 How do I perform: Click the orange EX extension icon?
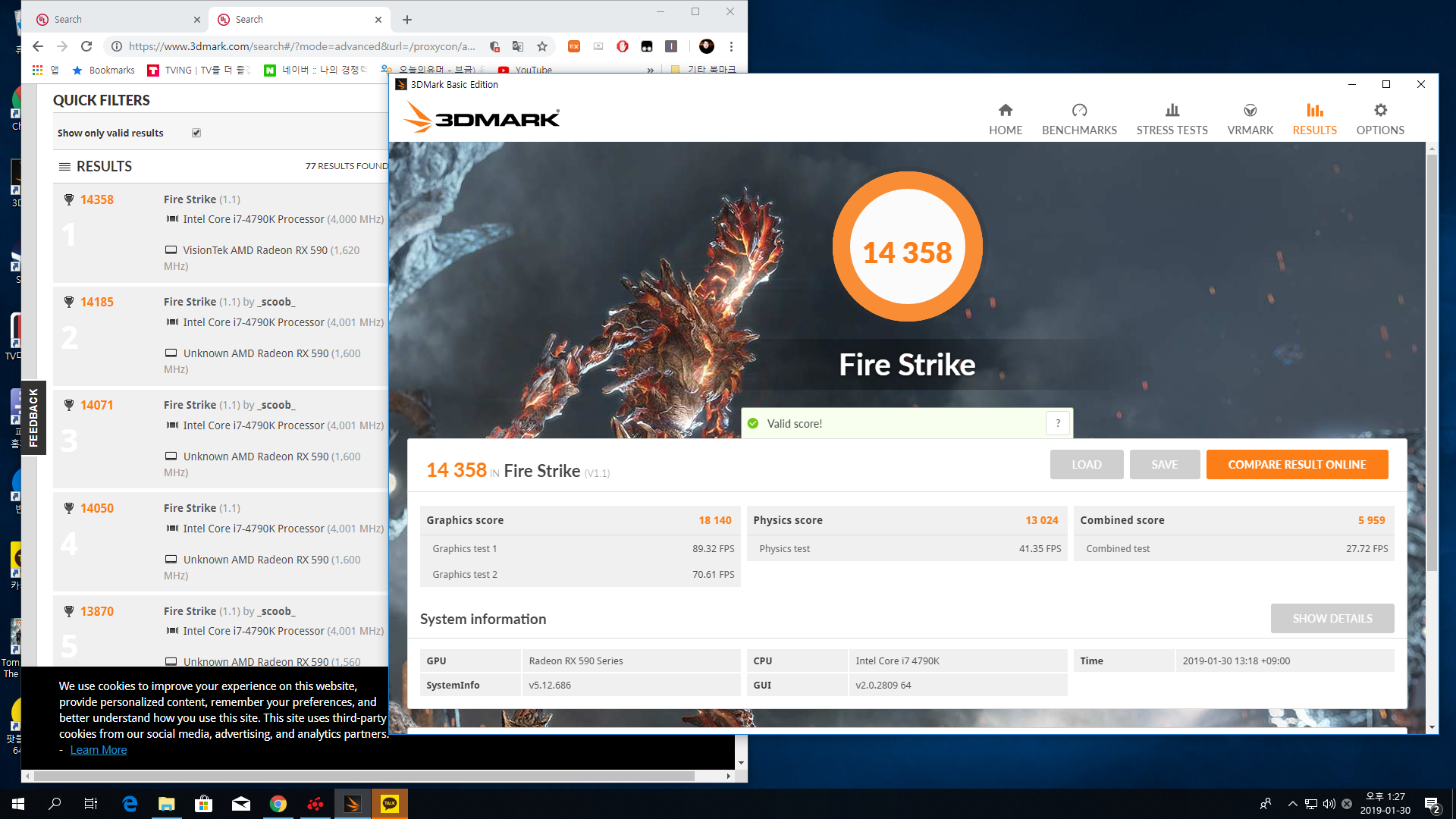coord(574,46)
